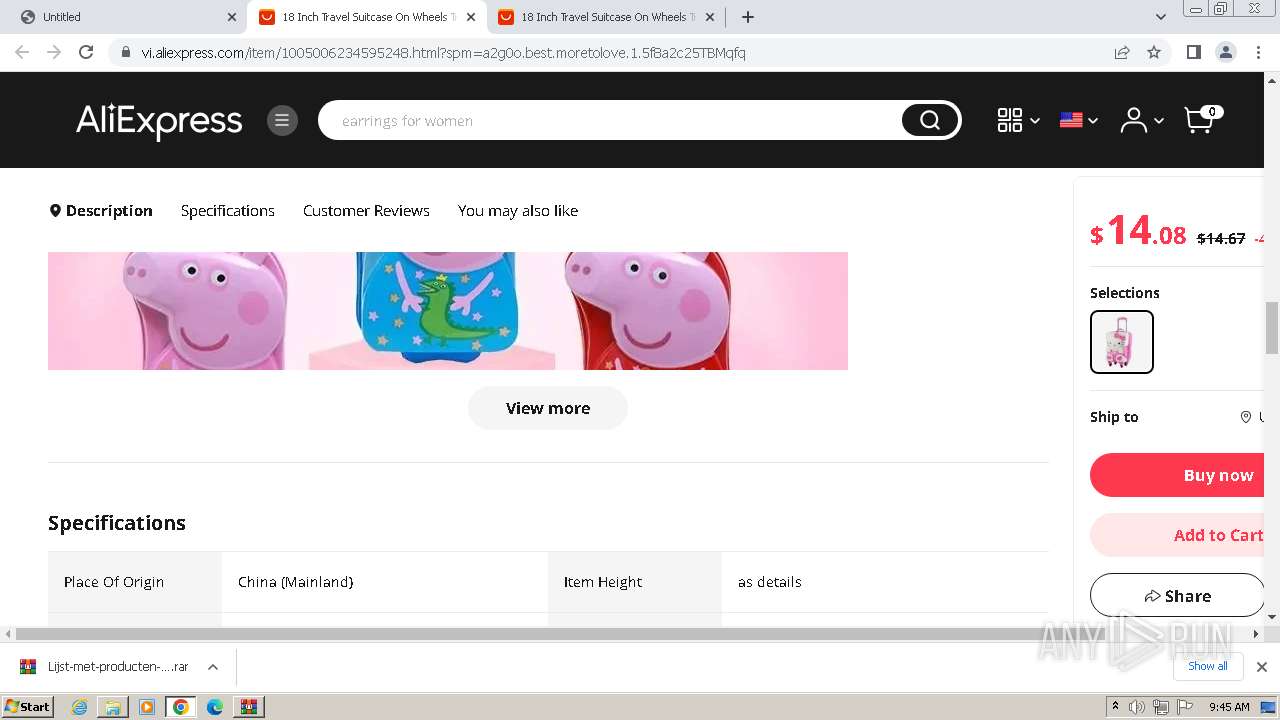This screenshot has height=720, width=1280.
Task: Toggle the Chrome side panel
Action: (x=1193, y=52)
